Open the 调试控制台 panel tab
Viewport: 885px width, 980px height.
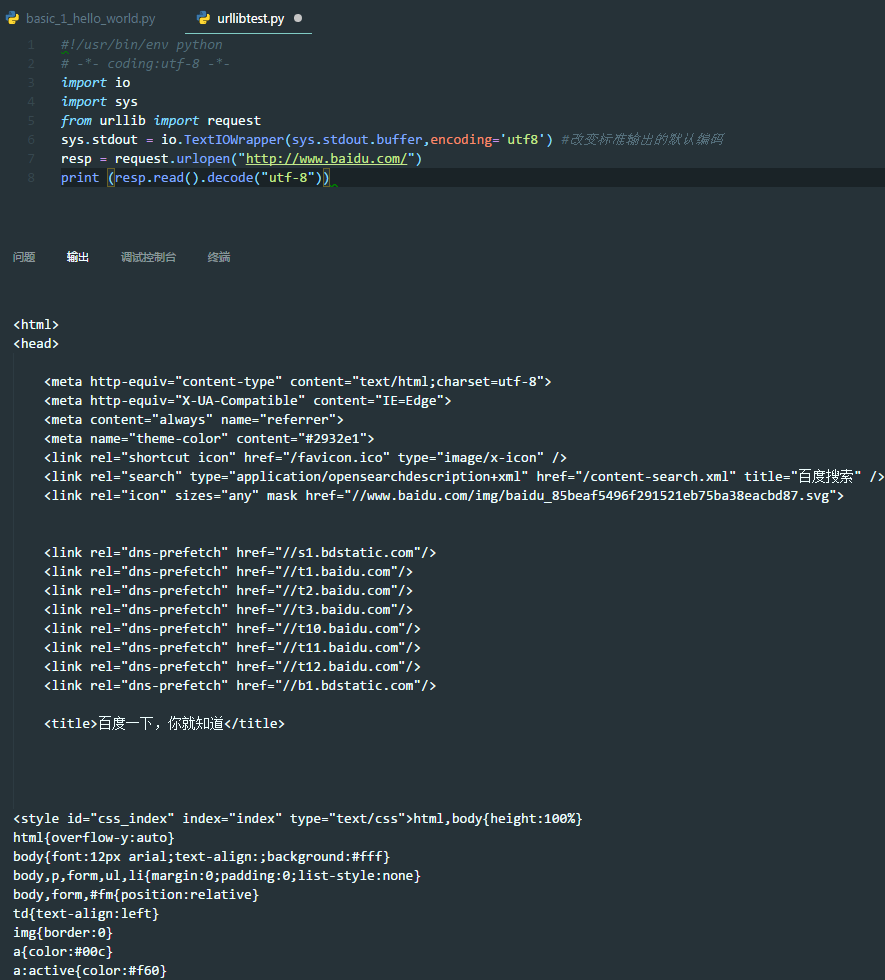[148, 257]
